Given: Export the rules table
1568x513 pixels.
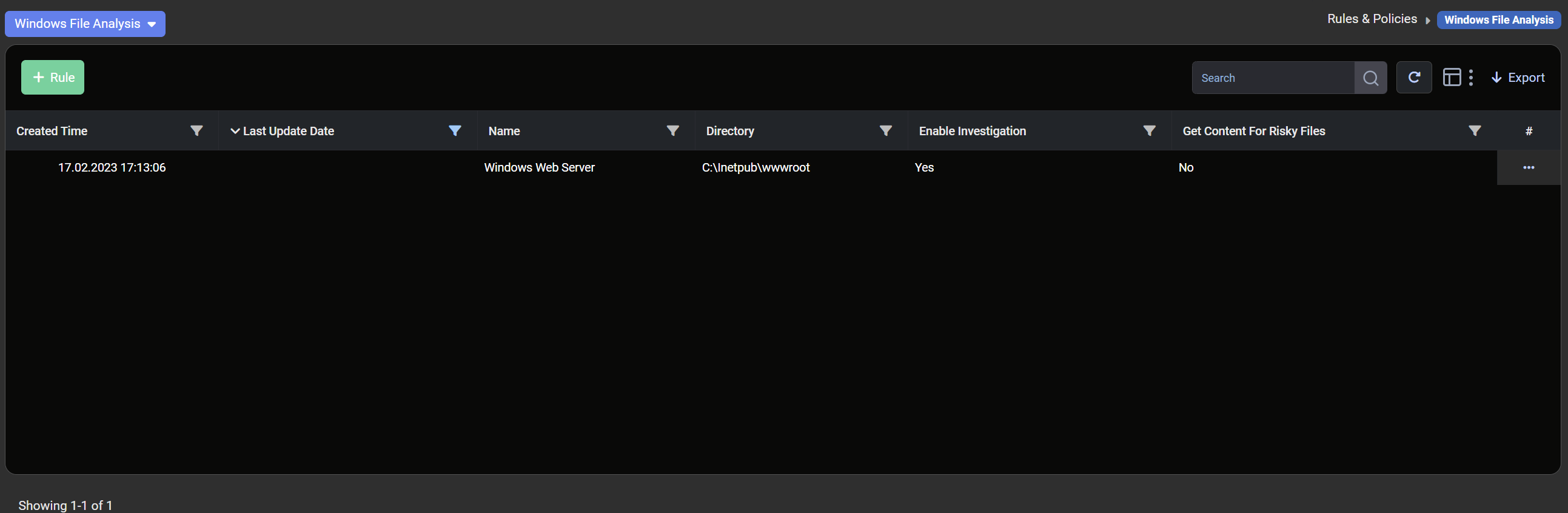Looking at the screenshot, I should pos(1518,77).
